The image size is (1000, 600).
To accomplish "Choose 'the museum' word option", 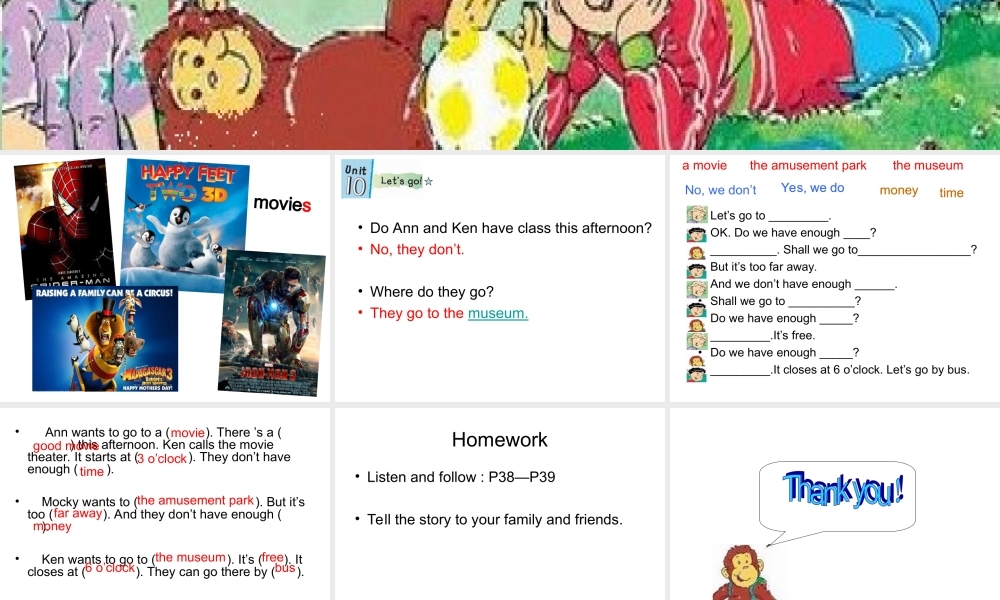I will pyautogui.click(x=927, y=166).
